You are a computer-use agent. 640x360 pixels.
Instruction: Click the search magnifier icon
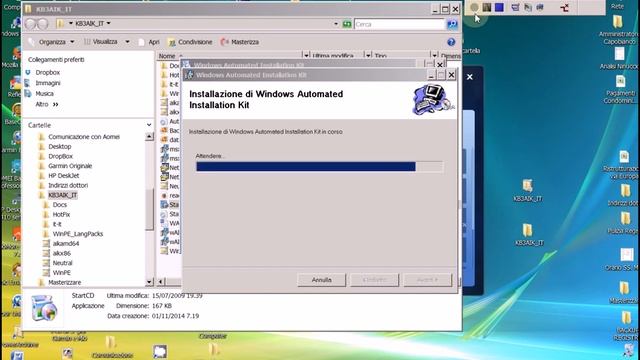(x=452, y=24)
